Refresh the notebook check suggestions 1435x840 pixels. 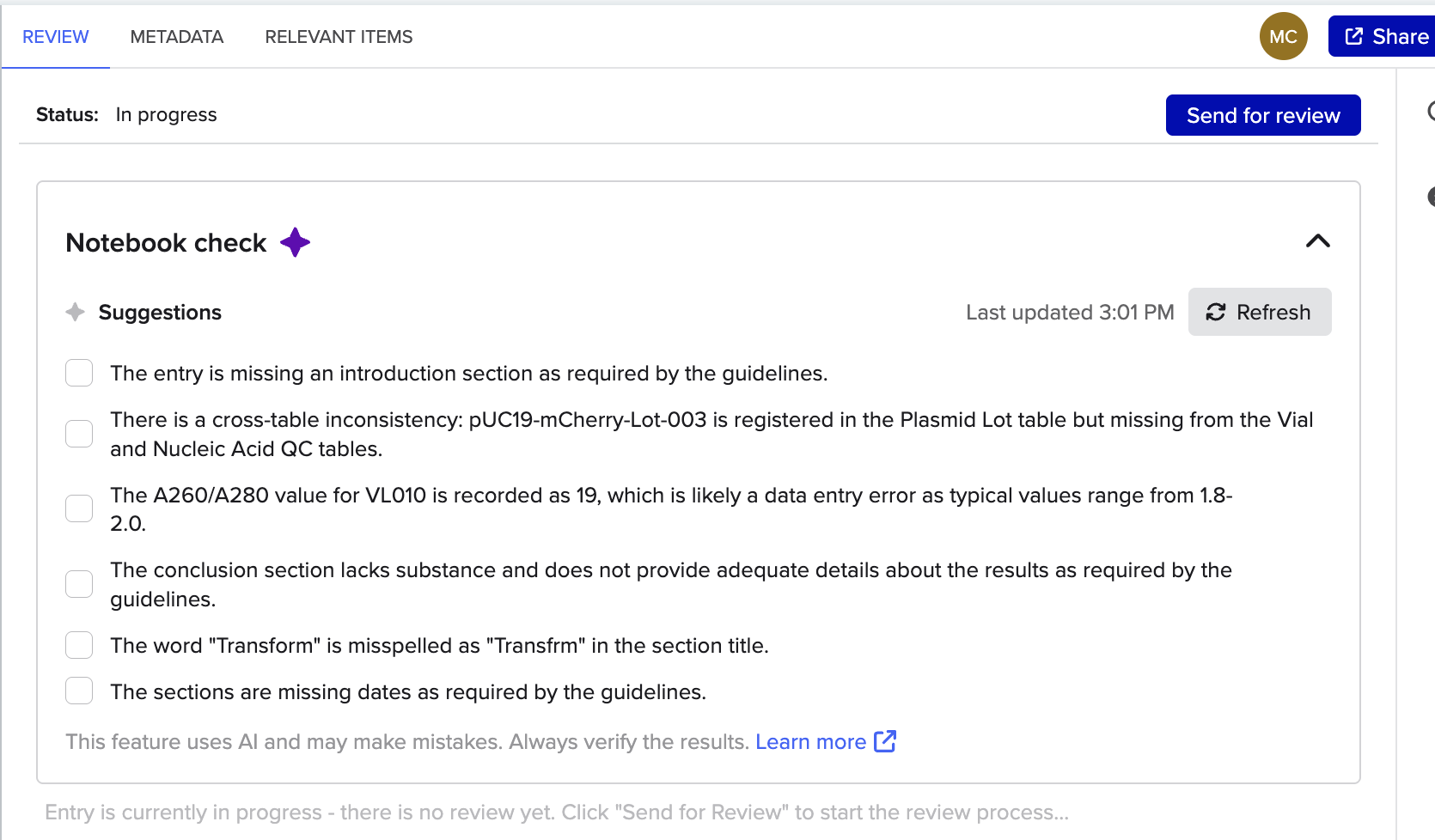click(x=1259, y=312)
